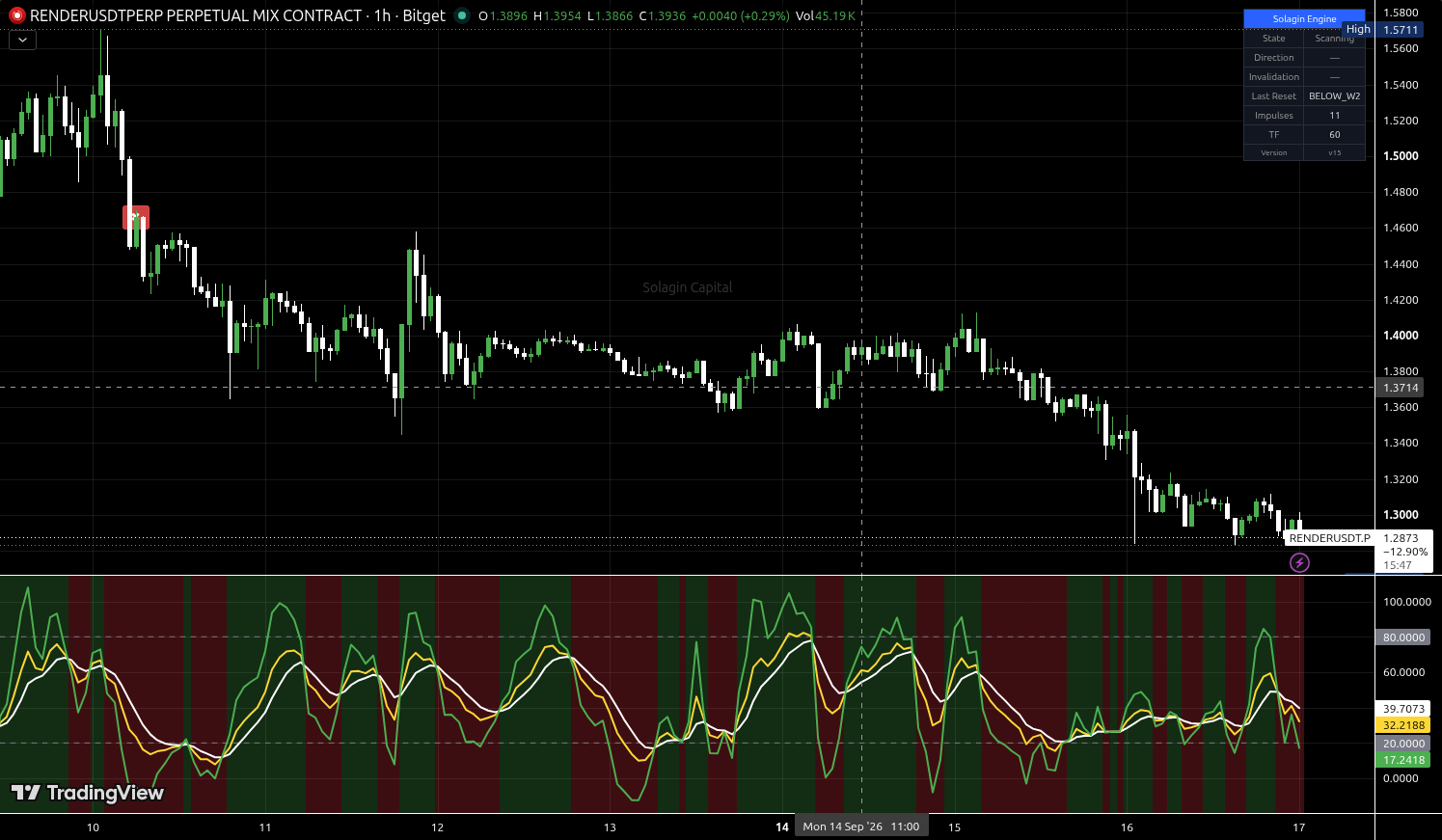Click the high value H1.3954
1442x840 pixels.
(558, 16)
